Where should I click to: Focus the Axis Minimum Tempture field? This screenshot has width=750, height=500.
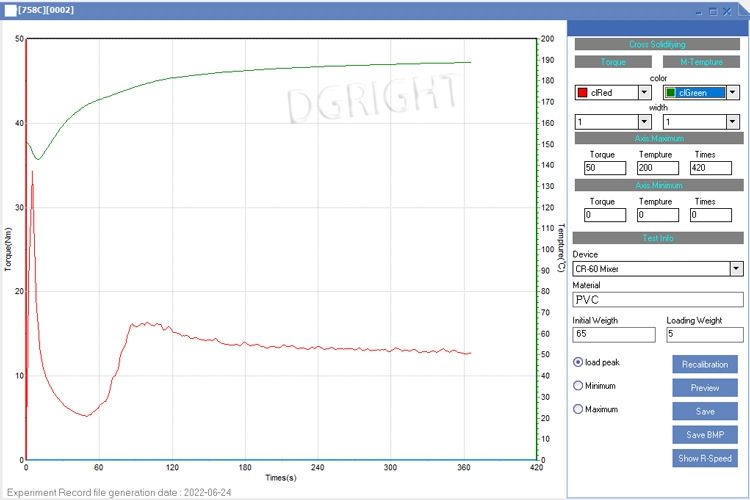click(658, 215)
